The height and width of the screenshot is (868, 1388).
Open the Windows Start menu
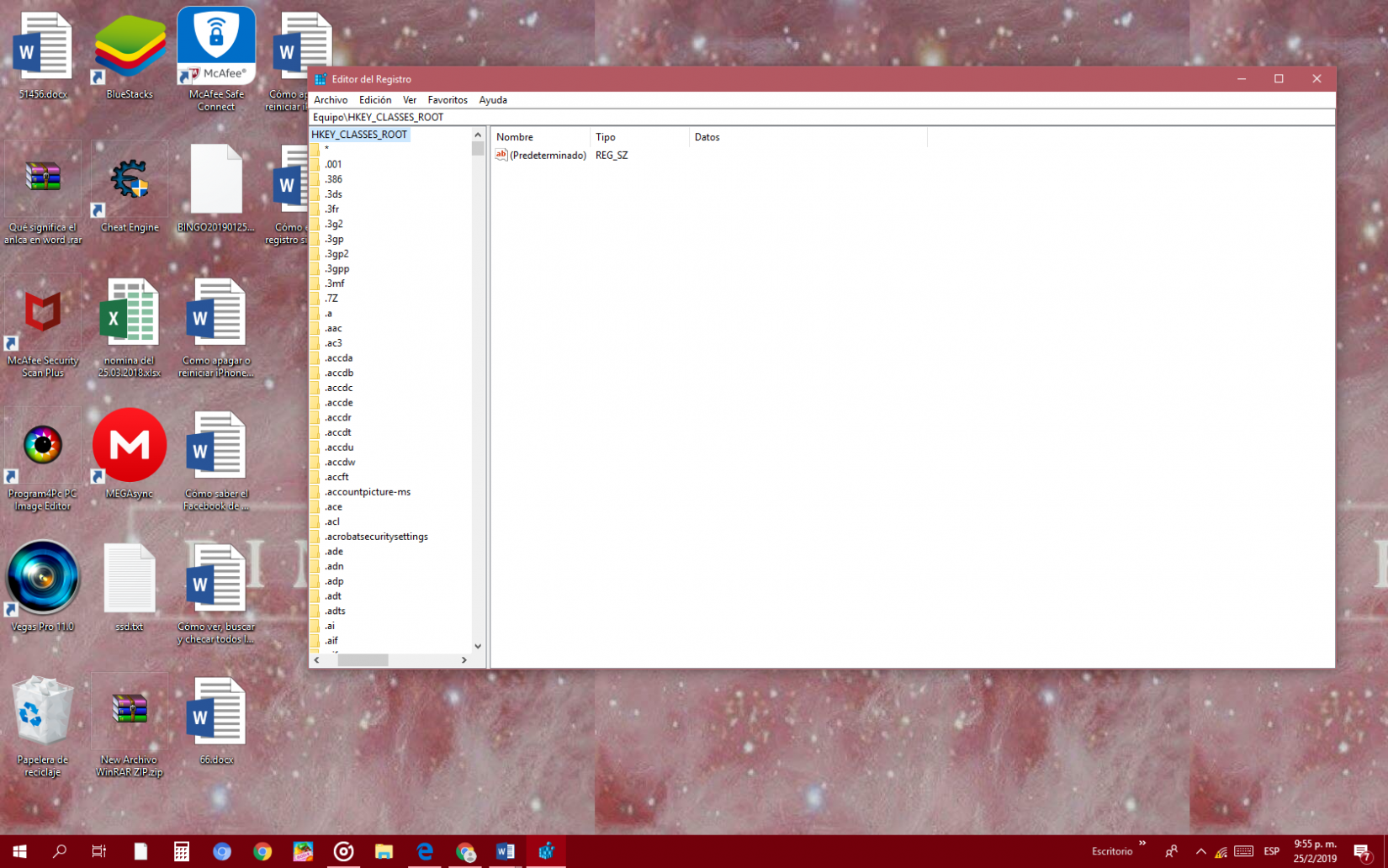click(19, 851)
